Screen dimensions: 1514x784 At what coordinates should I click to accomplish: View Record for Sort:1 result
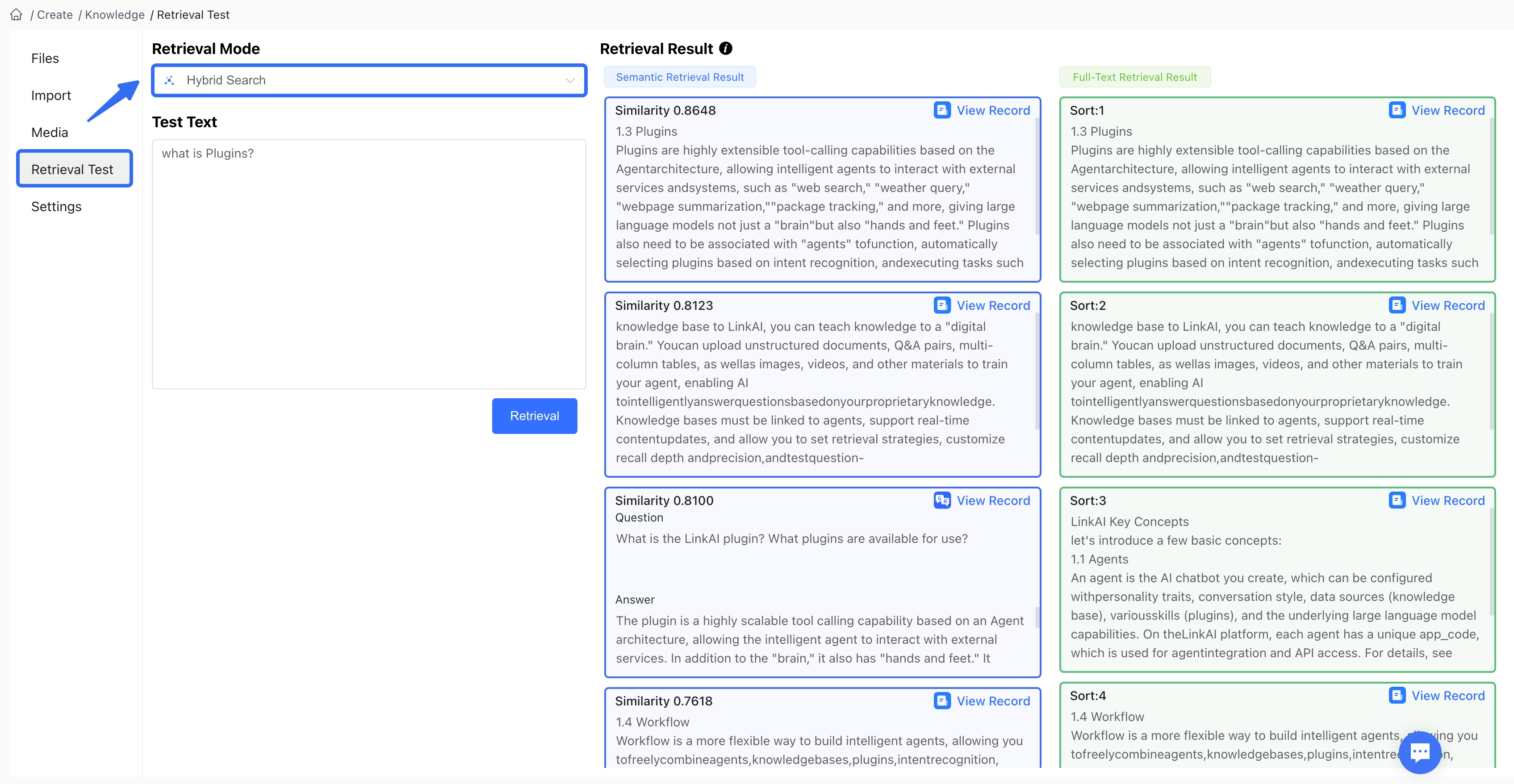(x=1448, y=110)
